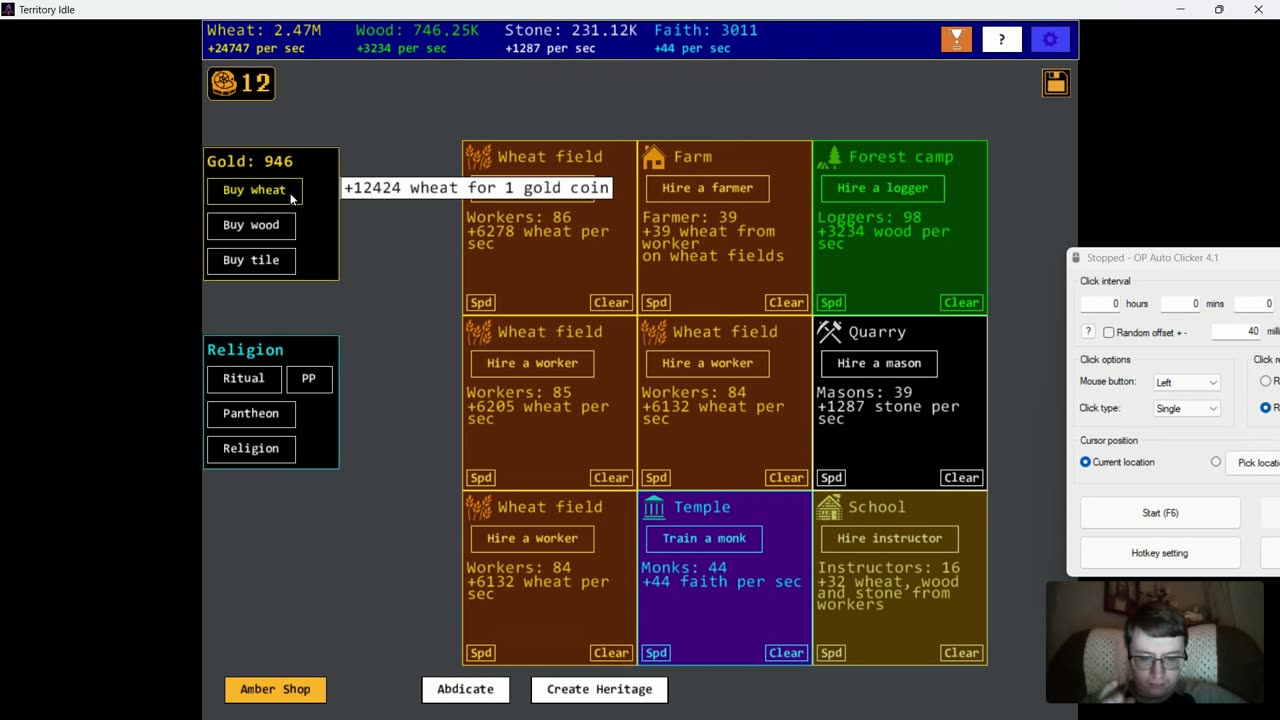This screenshot has width=1280, height=720.
Task: Click the random offset value field showing 40
Action: [1236, 332]
